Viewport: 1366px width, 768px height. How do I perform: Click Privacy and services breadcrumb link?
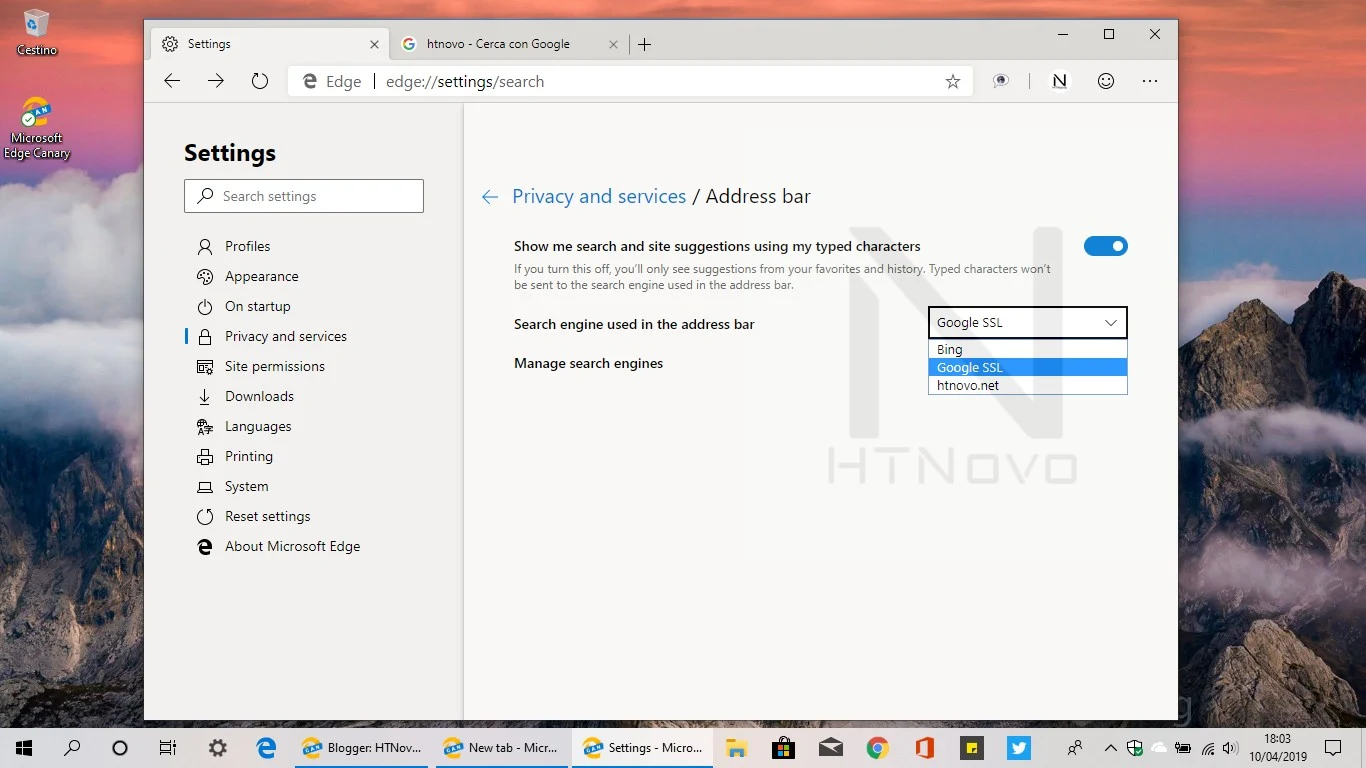pos(599,196)
